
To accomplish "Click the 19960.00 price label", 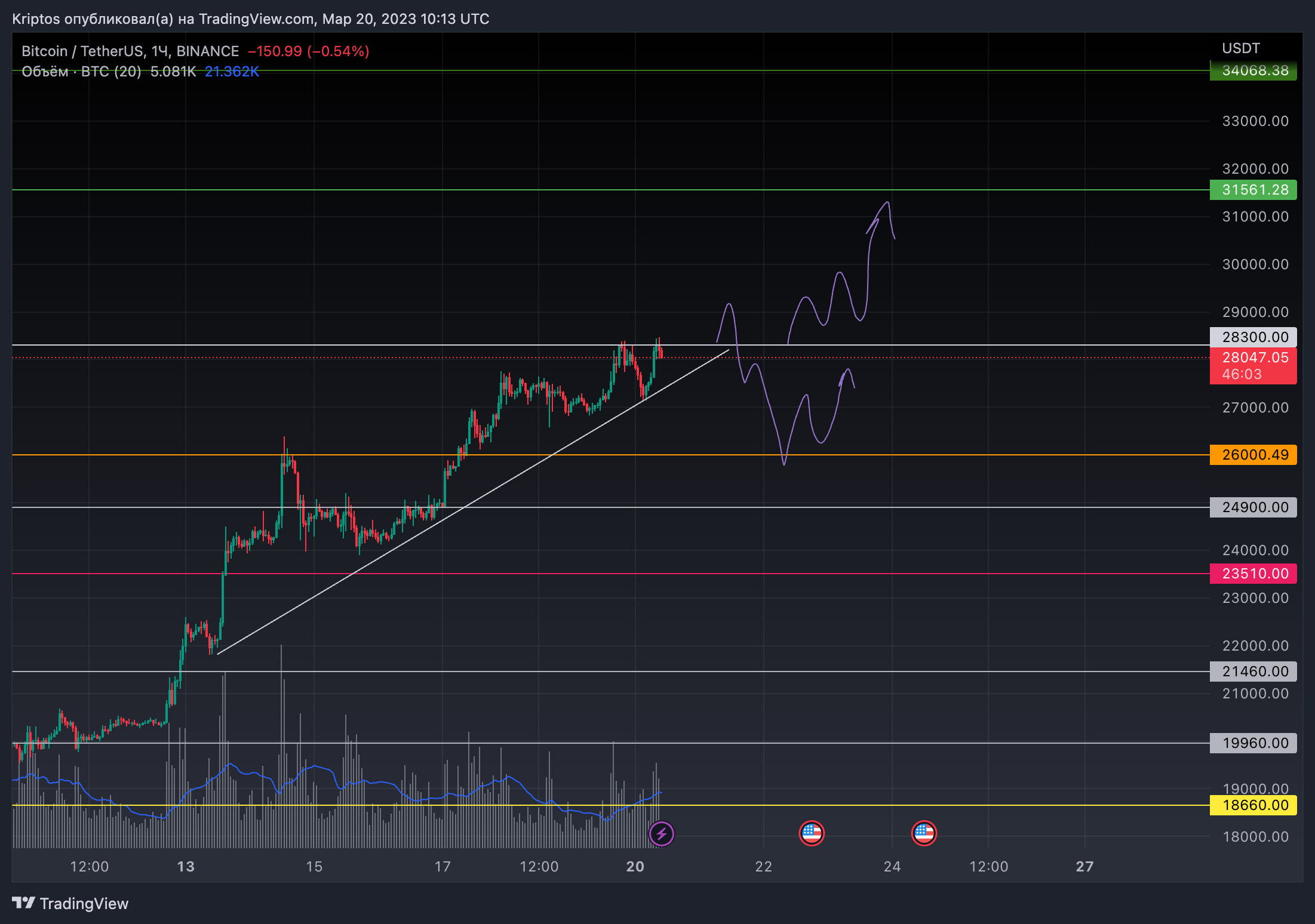I will [1253, 743].
